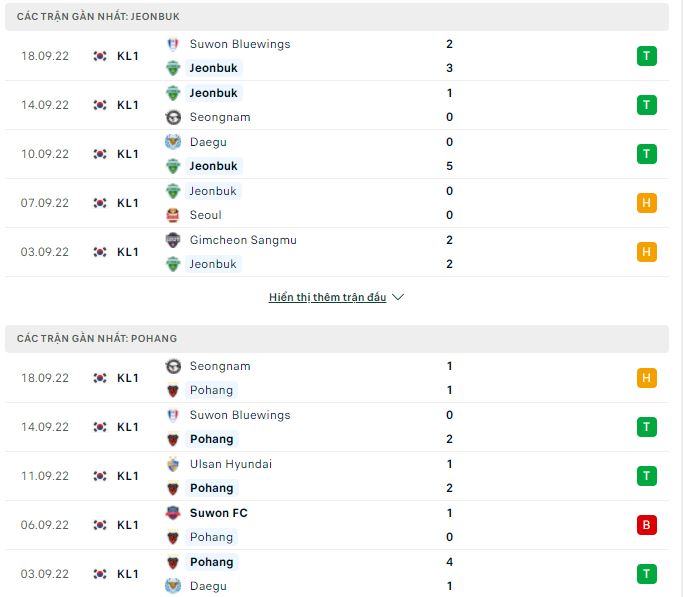Open the Gimcheon Sangmu team name link
This screenshot has height=597, width=683.
pos(243,240)
